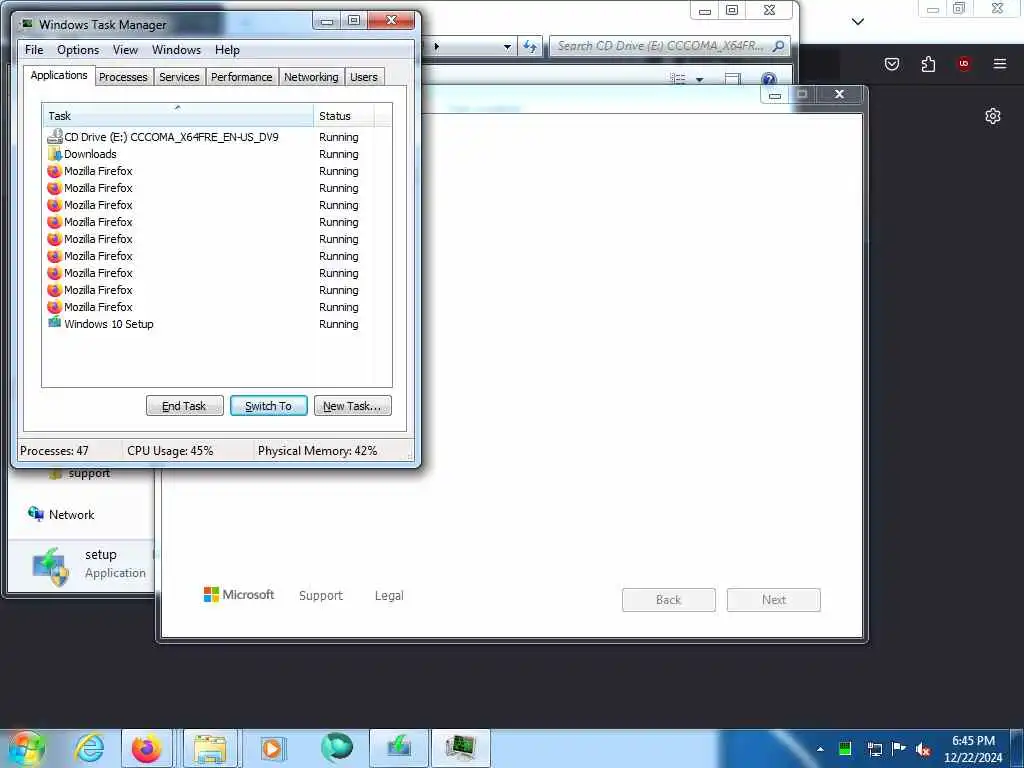
Task: Toggle the preview pane icon in Explorer
Action: pos(733,79)
